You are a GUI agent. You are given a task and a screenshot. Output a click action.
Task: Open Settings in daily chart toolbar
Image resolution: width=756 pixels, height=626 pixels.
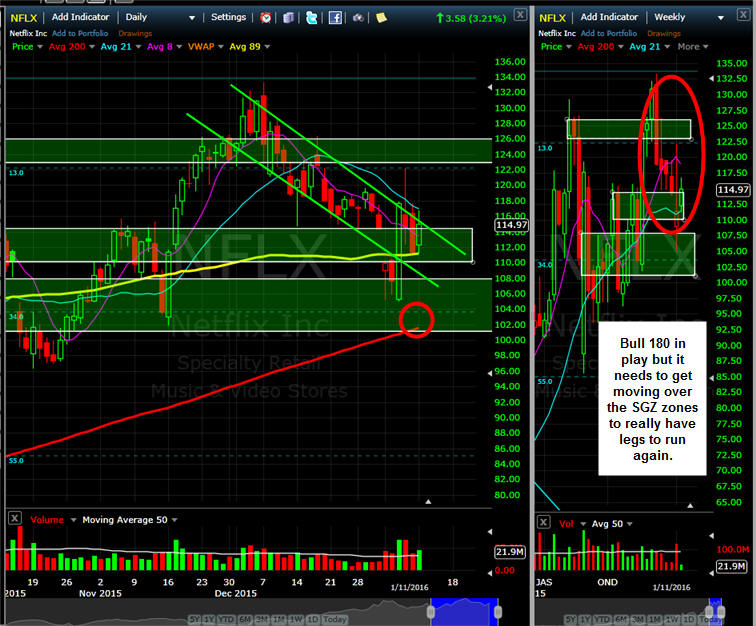coord(229,17)
